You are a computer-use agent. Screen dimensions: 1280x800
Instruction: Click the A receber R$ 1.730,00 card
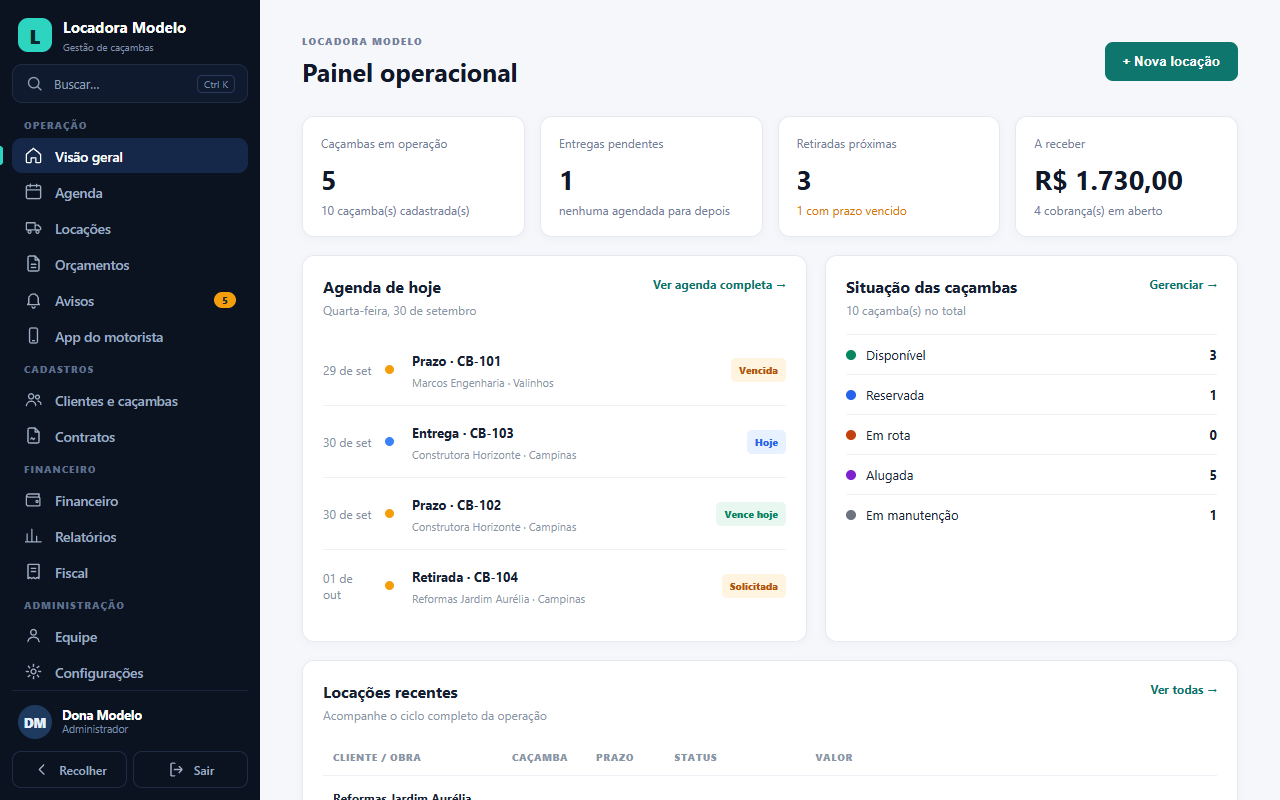point(1126,177)
